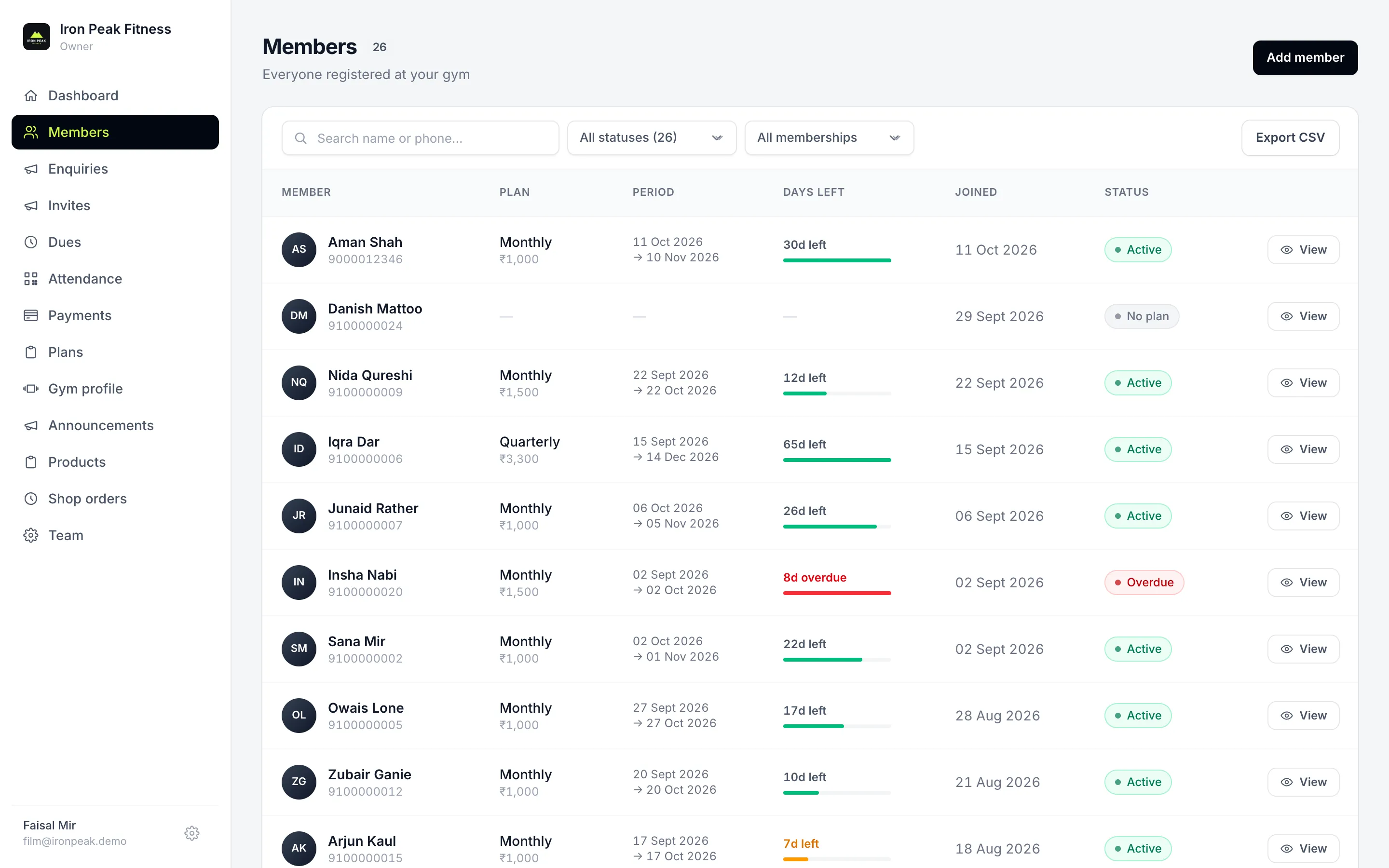Click the Dues clock icon

point(31,242)
